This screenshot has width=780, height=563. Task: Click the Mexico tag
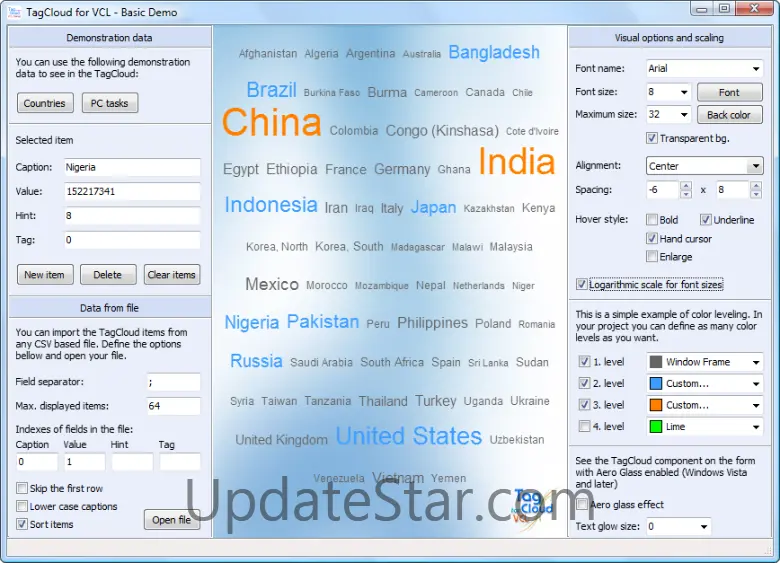(272, 284)
